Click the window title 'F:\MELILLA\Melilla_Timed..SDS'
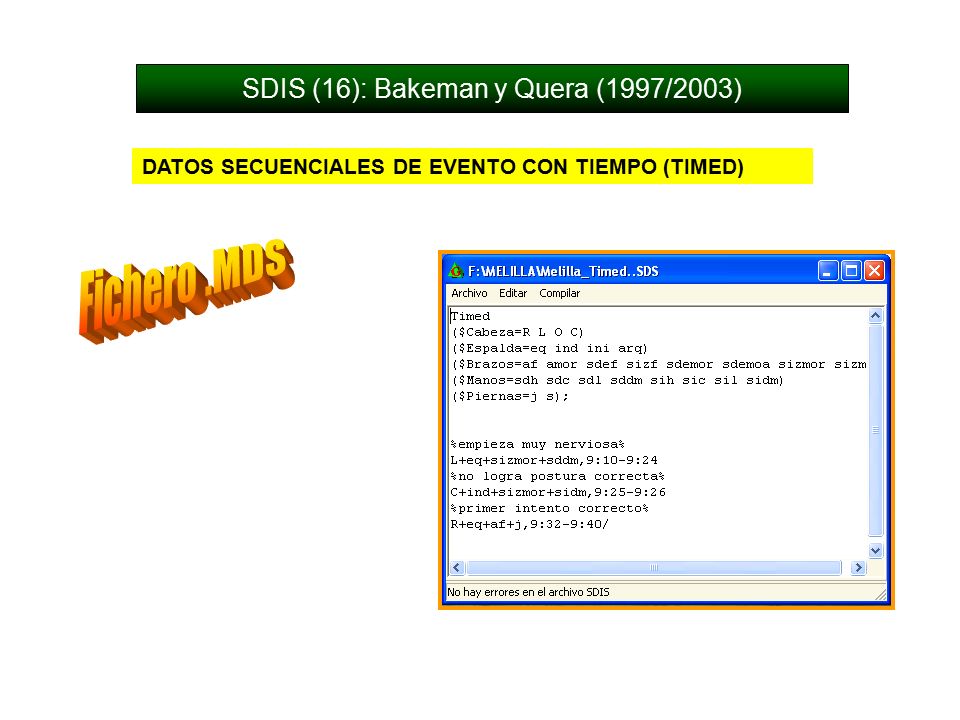Image resolution: width=960 pixels, height=720 pixels. point(563,271)
